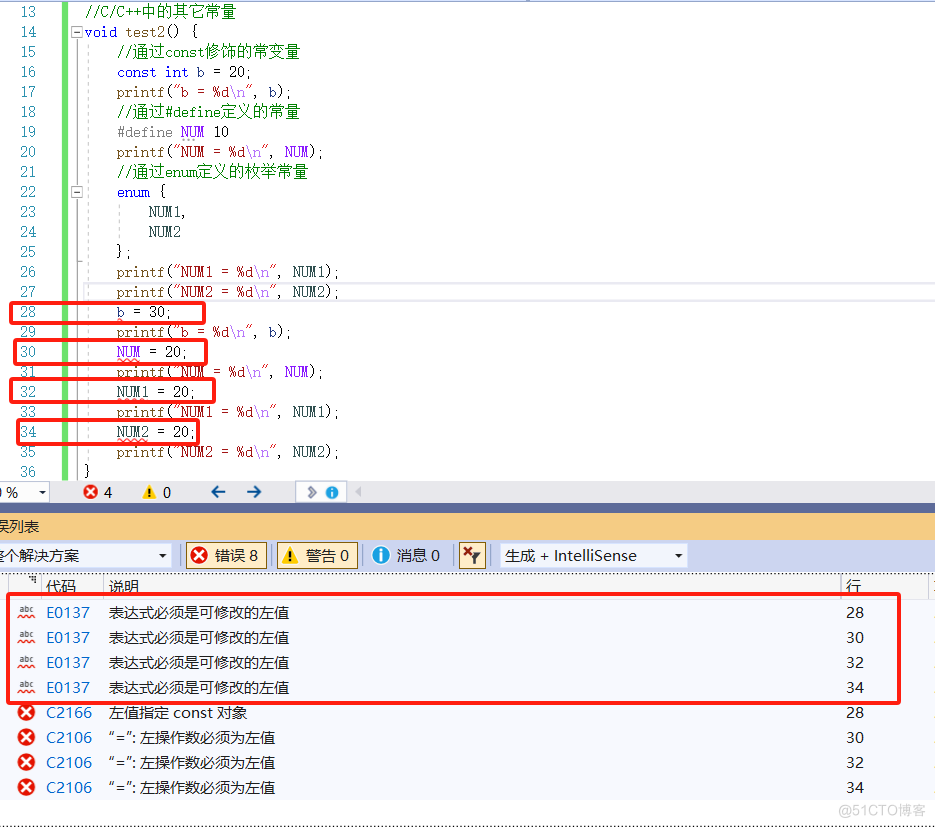Toggle the 警告 0 warnings filter
Viewport: 935px width, 827px height.
tap(316, 556)
